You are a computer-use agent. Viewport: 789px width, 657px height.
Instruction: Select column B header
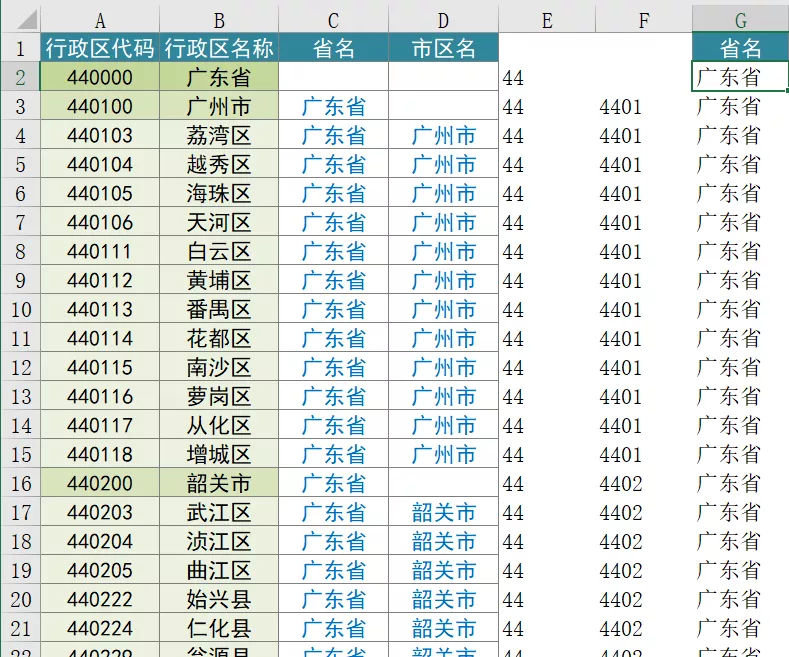click(x=219, y=20)
